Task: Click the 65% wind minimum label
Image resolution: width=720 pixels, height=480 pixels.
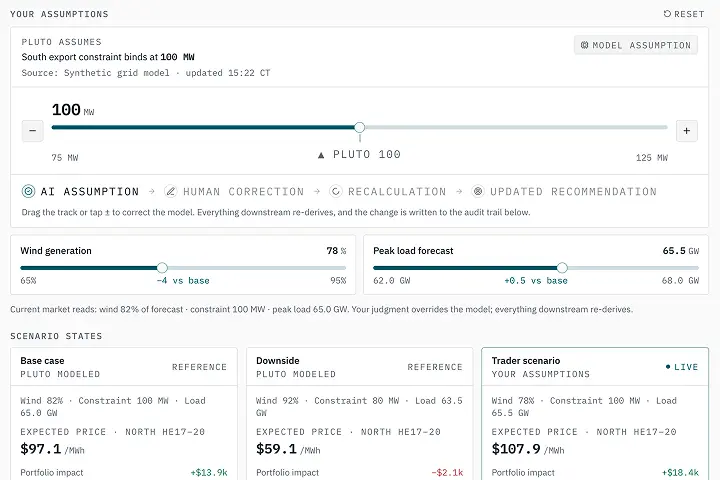Action: pyautogui.click(x=28, y=281)
